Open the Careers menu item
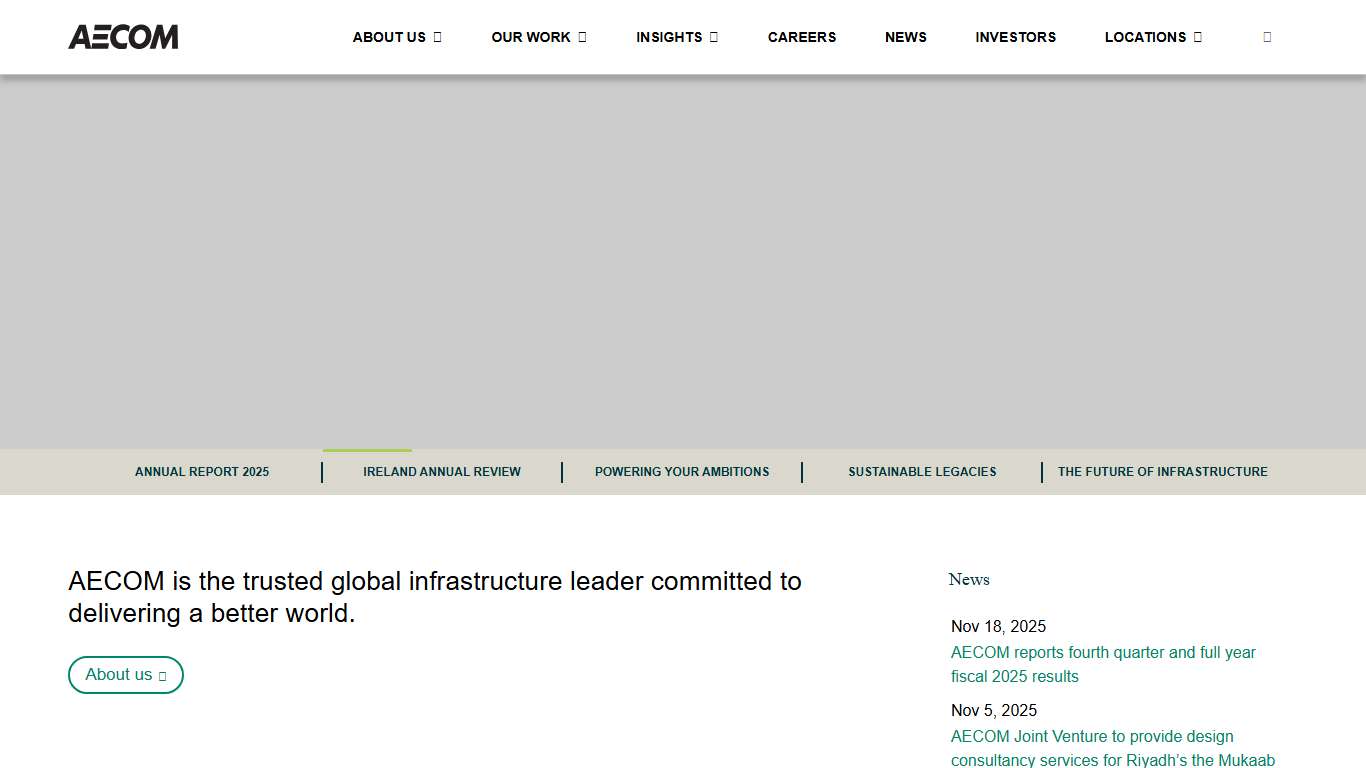 click(801, 37)
